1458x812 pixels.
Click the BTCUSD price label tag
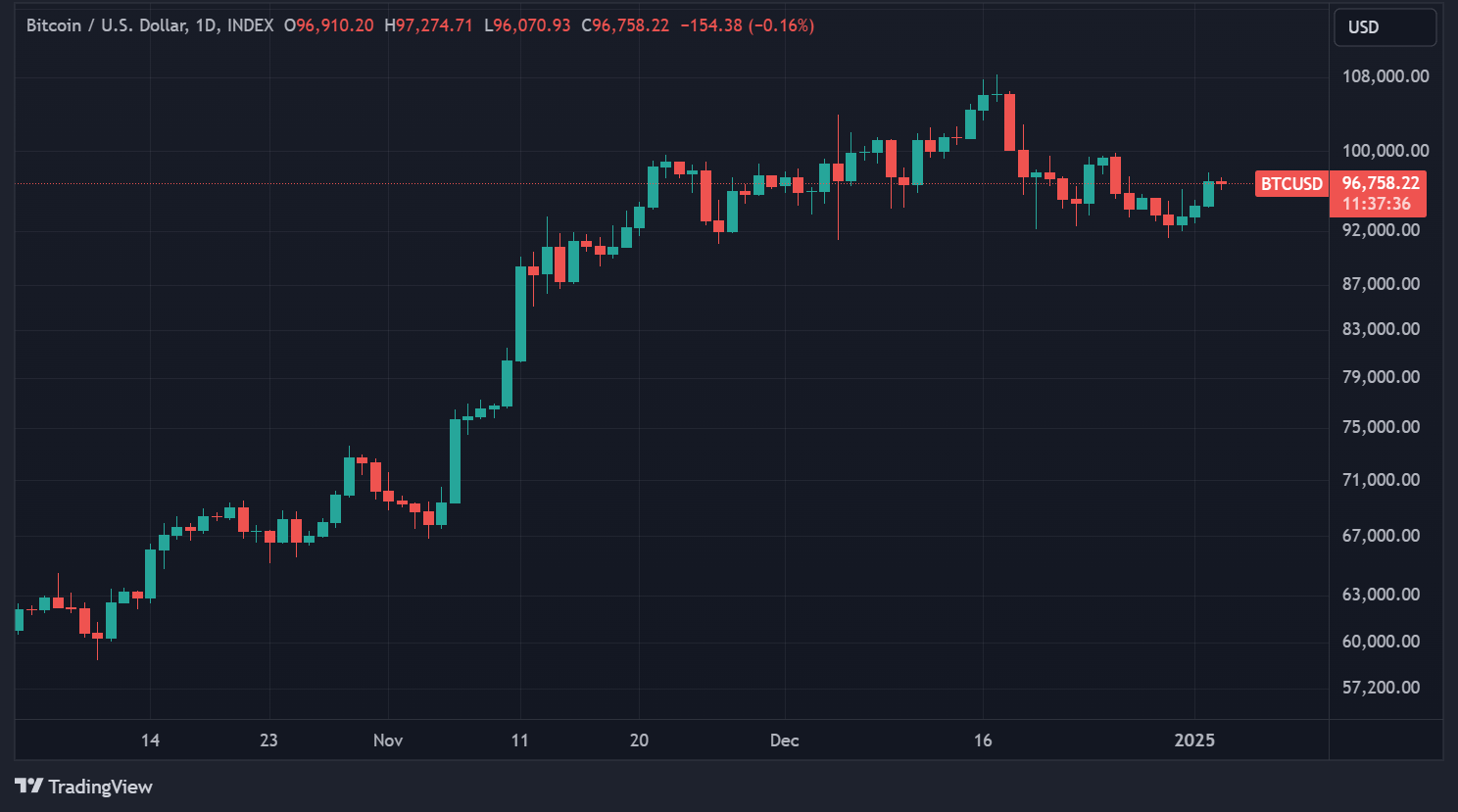[1291, 184]
